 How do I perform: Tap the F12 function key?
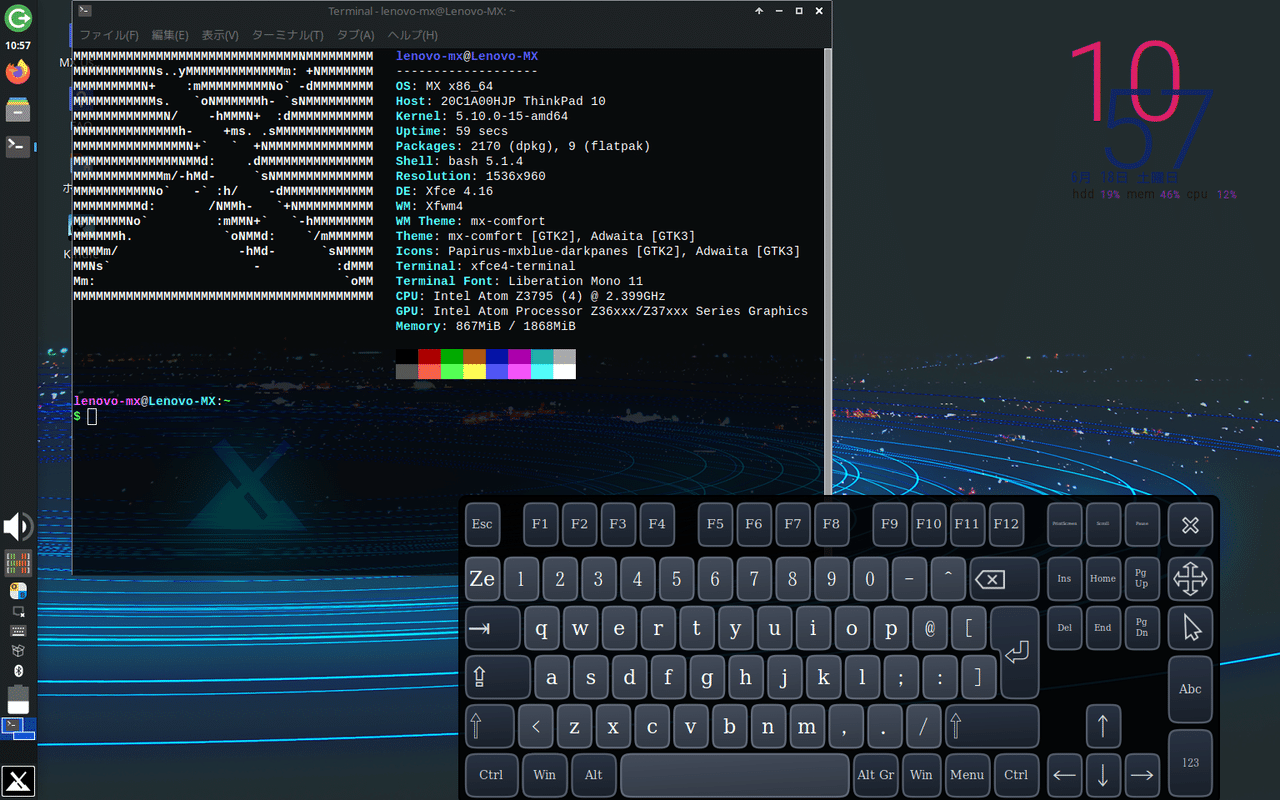(x=1006, y=524)
